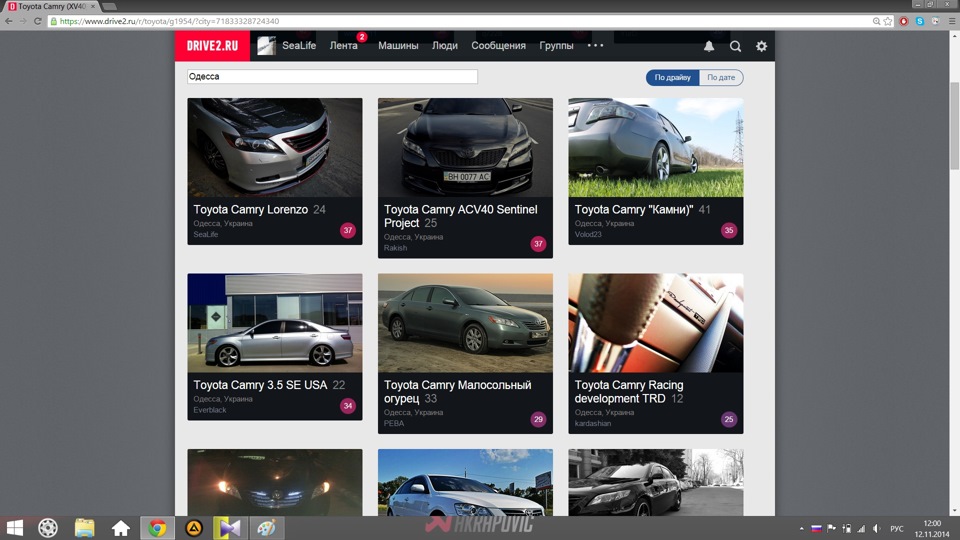Go forward with the browser forward arrow
The image size is (960, 540).
(23, 21)
